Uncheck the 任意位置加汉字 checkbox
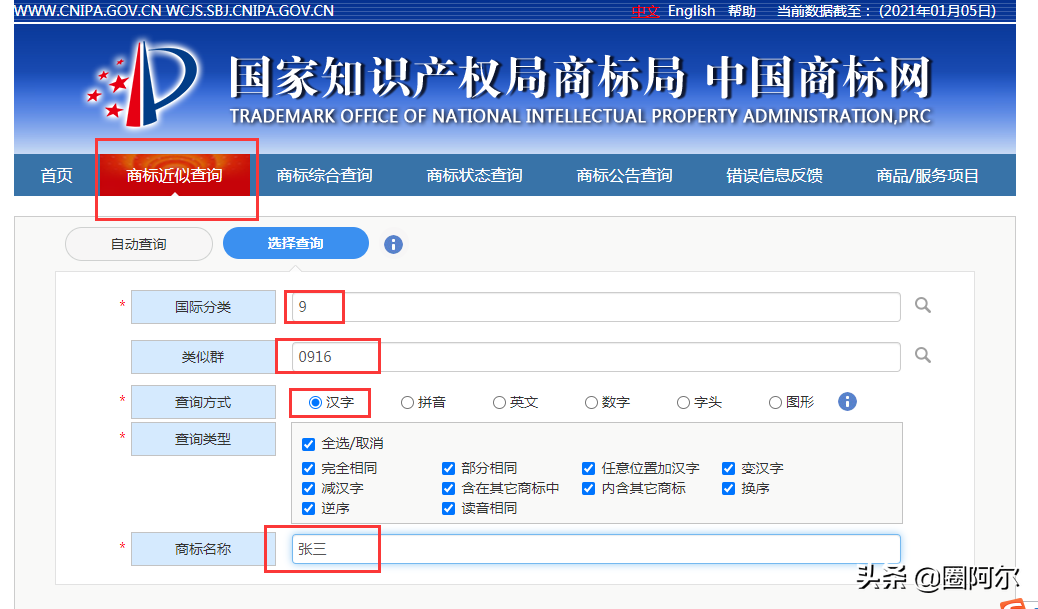The image size is (1038, 609). 589,469
